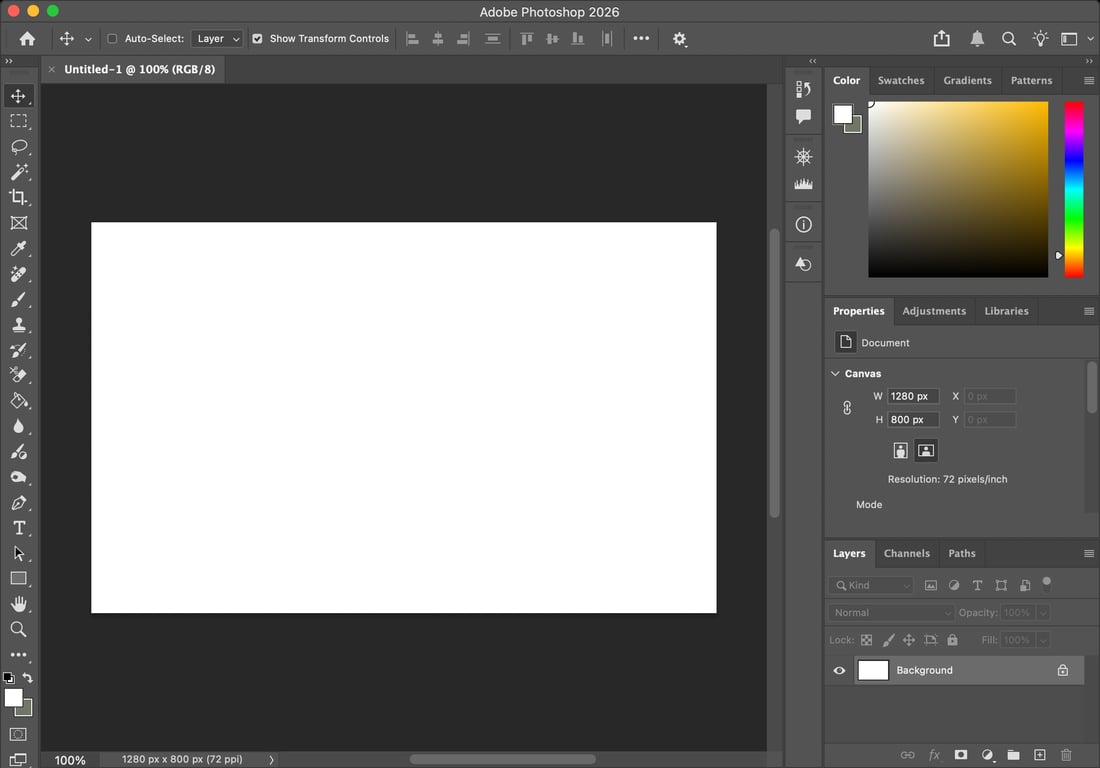Pick a color from the color spectrum strip
Image resolution: width=1100 pixels, height=768 pixels.
pyautogui.click(x=1074, y=190)
